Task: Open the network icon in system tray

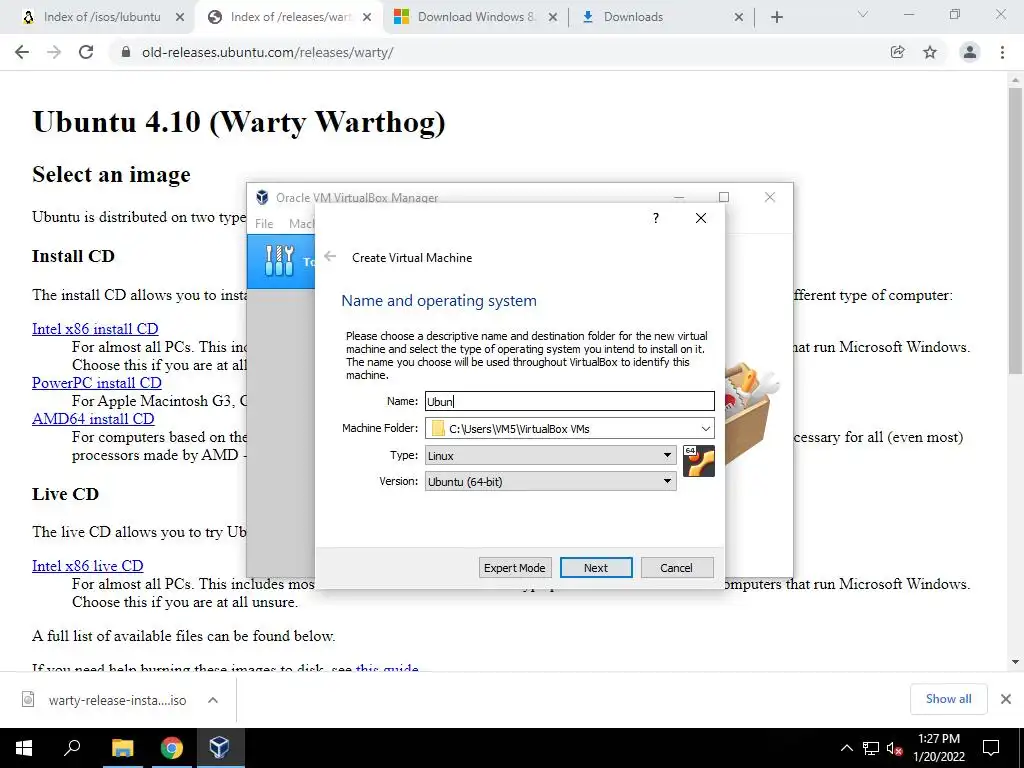Action: click(871, 748)
